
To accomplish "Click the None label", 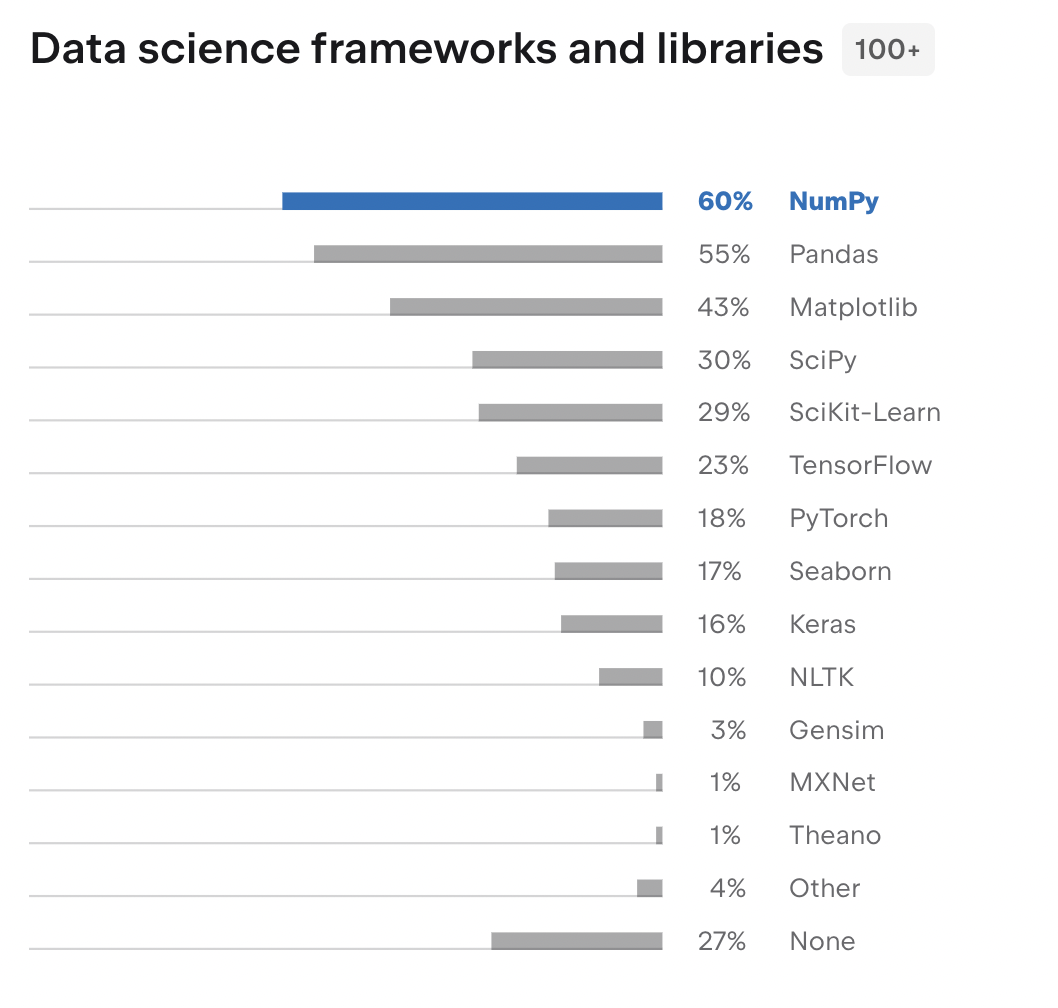I will click(823, 941).
